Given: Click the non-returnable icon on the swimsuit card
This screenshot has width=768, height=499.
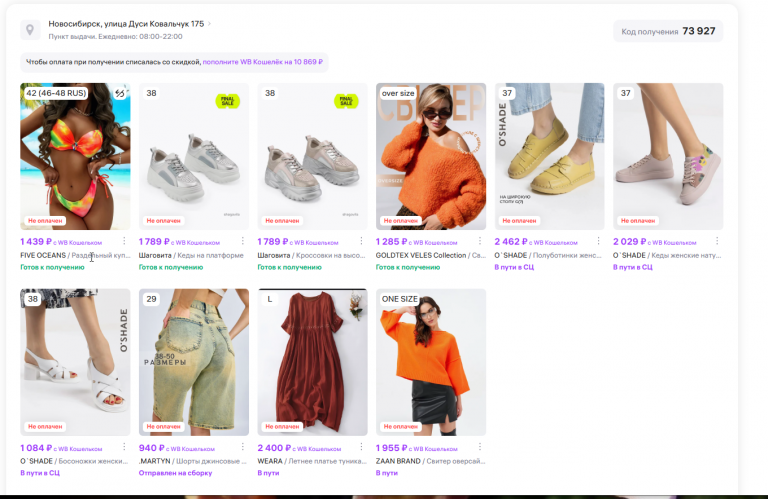Looking at the screenshot, I should 120,93.
